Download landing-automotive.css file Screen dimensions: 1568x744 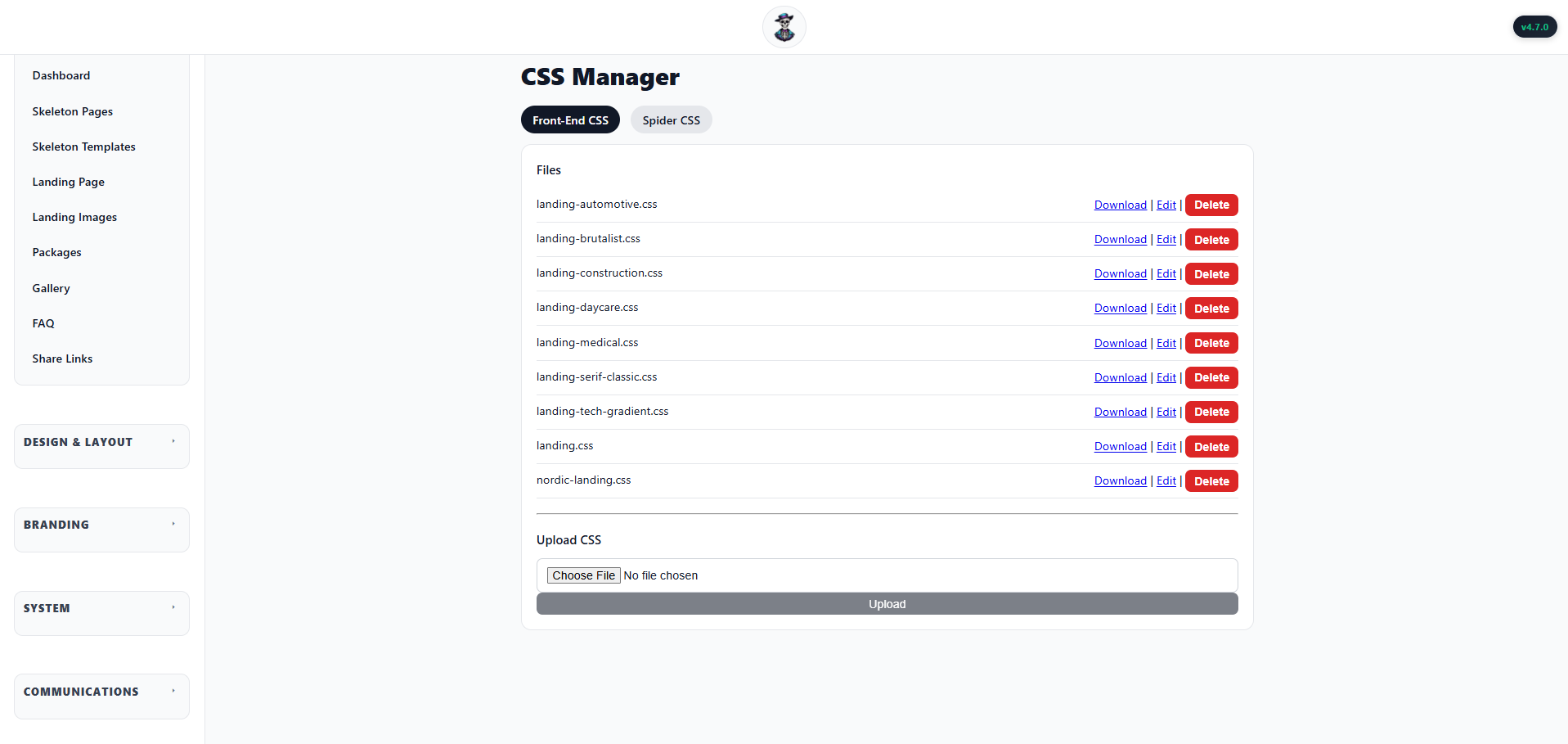pos(1120,205)
